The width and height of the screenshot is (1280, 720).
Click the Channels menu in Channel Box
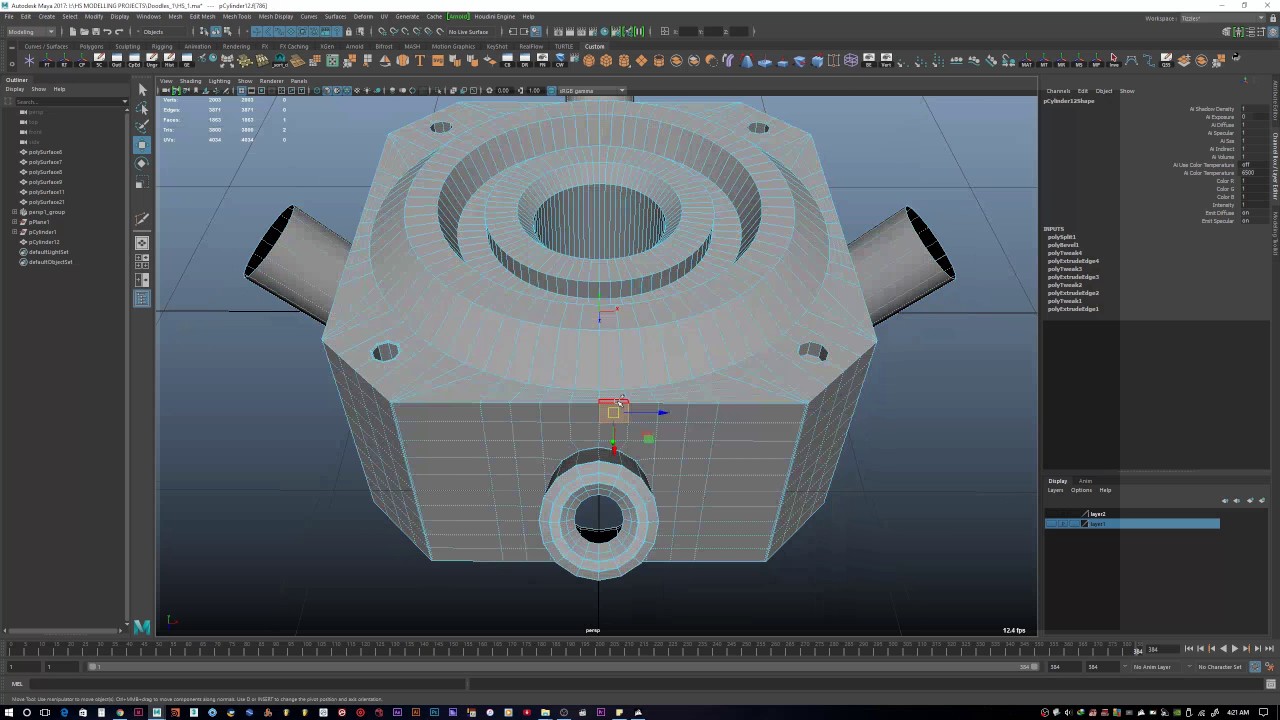(x=1058, y=91)
